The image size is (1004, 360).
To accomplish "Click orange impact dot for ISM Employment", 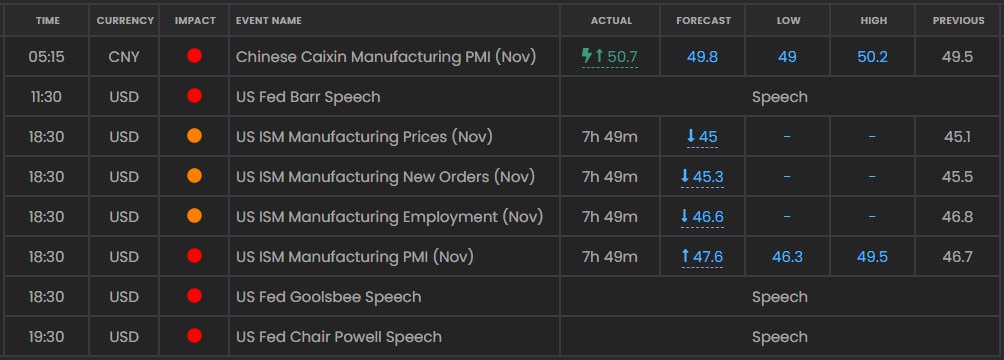I will point(195,216).
